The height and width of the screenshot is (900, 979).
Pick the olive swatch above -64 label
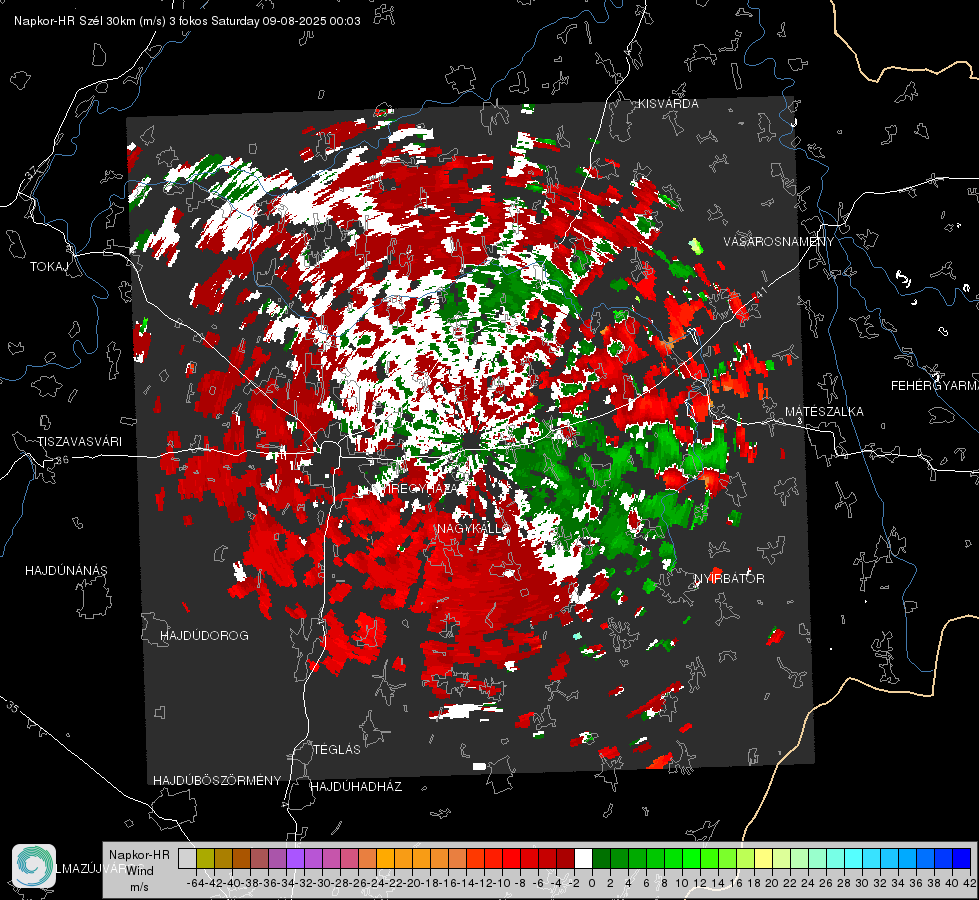[x=205, y=859]
